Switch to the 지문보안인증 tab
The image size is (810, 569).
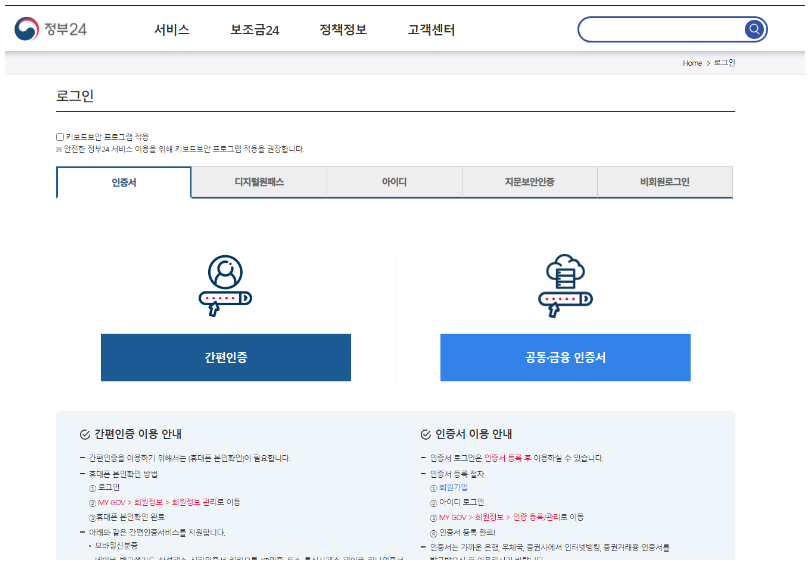529,182
